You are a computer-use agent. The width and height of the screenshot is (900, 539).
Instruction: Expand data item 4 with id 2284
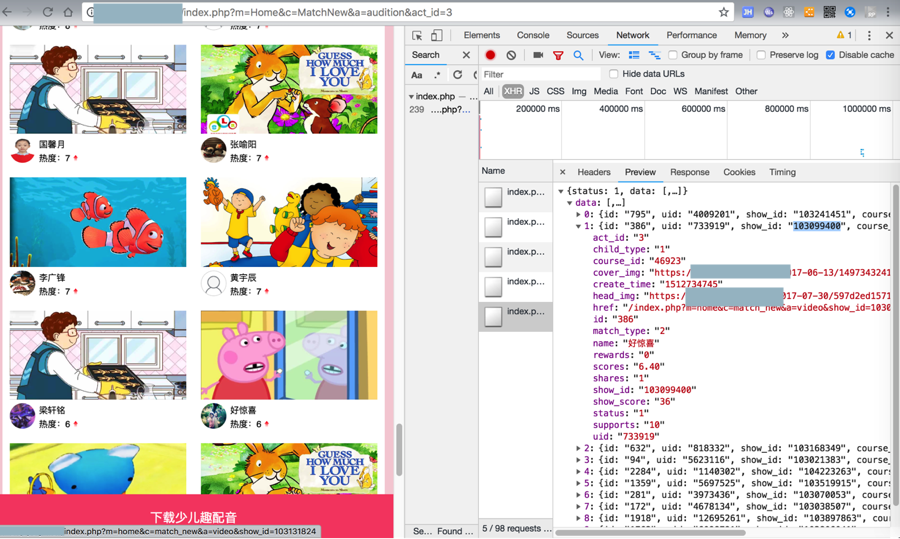click(x=579, y=472)
